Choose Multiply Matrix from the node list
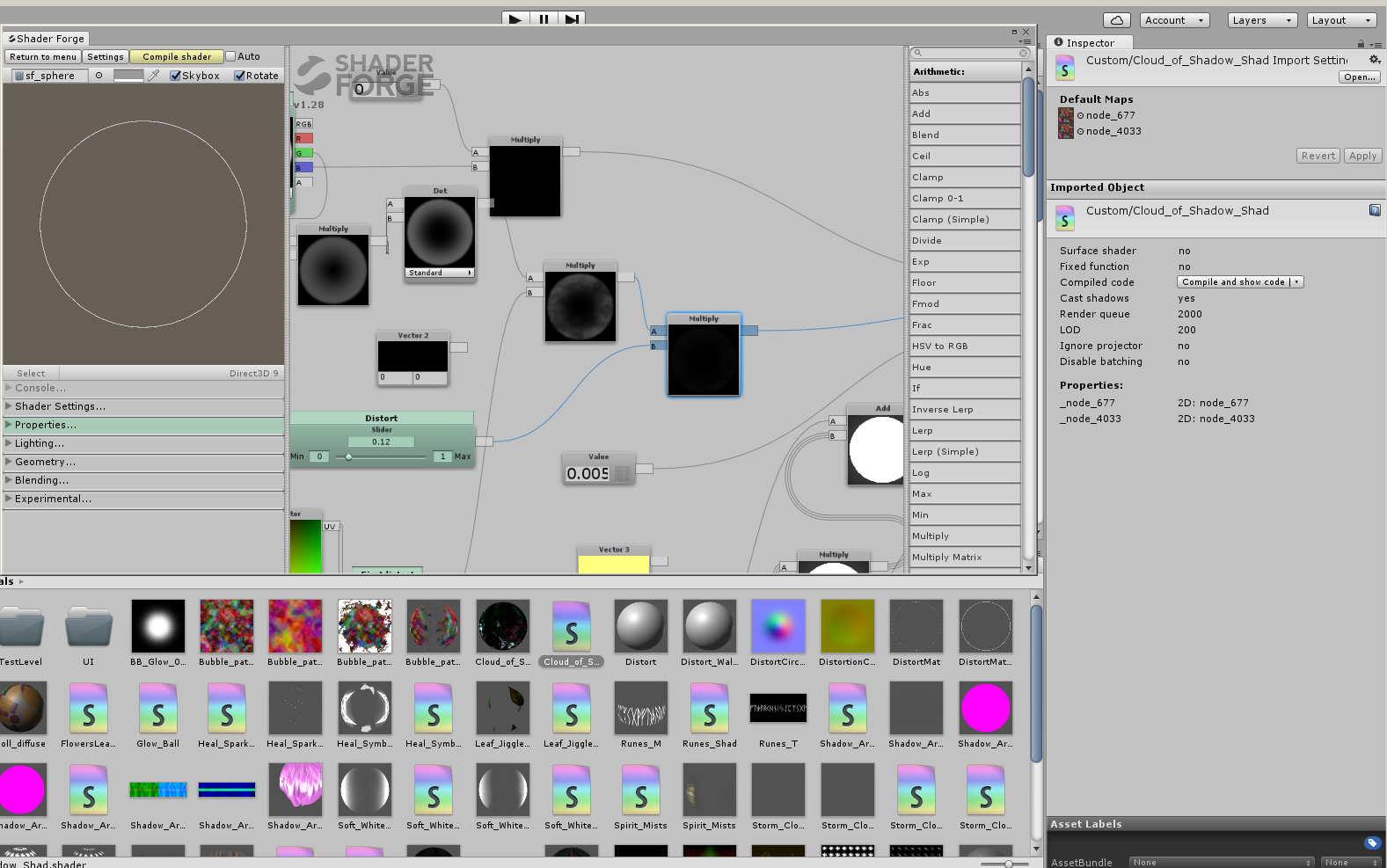This screenshot has height=868, width=1387. [x=965, y=557]
